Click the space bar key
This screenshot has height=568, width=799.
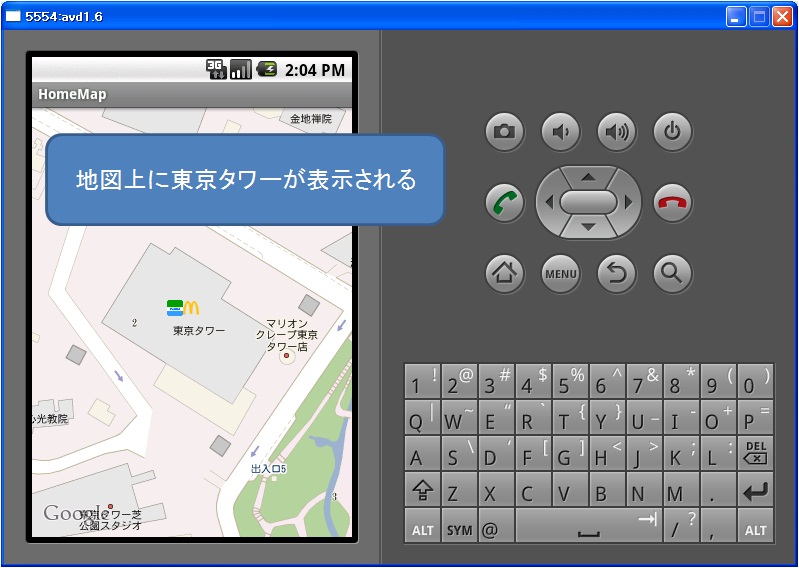click(589, 525)
